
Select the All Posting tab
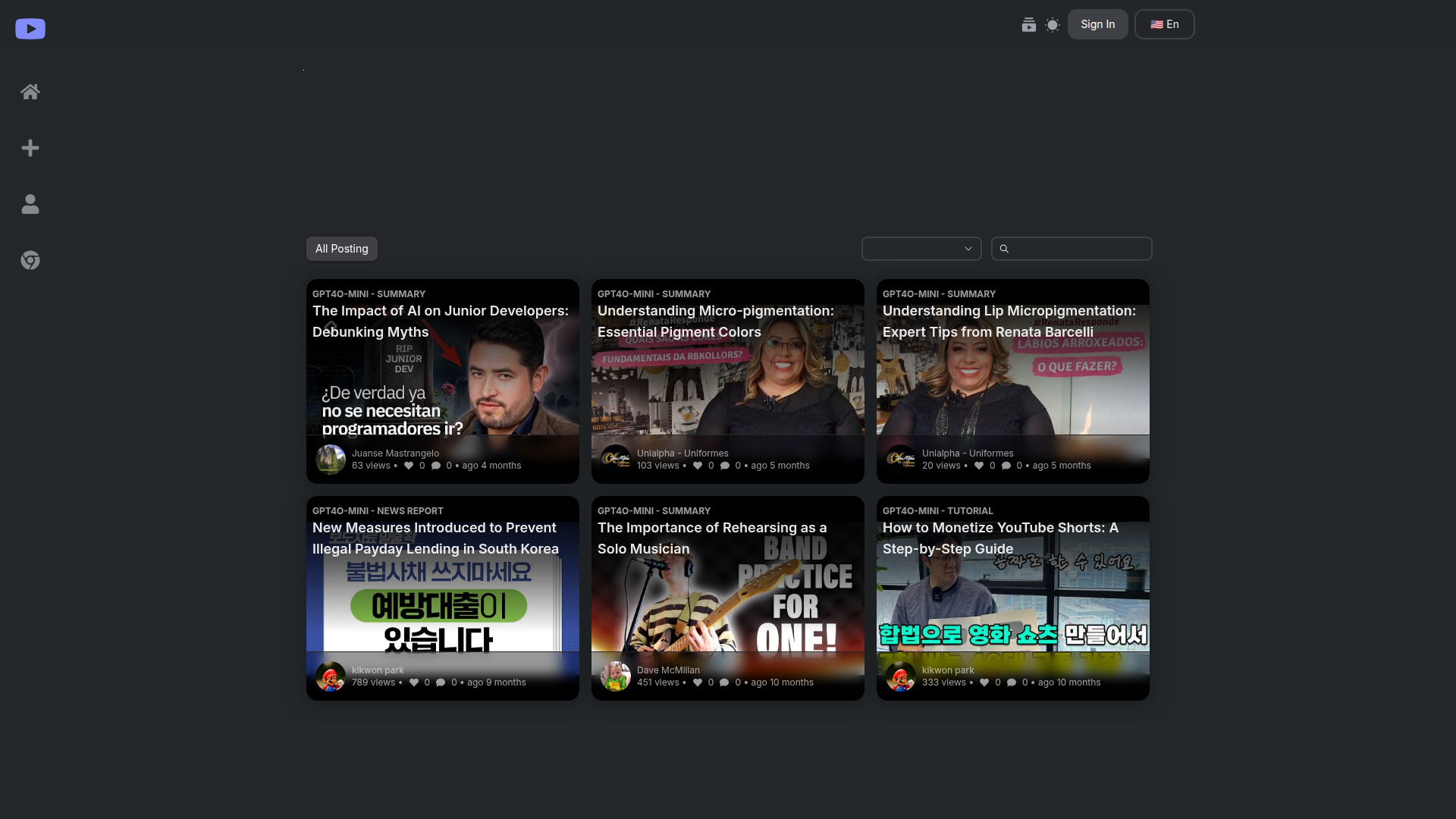click(x=341, y=249)
